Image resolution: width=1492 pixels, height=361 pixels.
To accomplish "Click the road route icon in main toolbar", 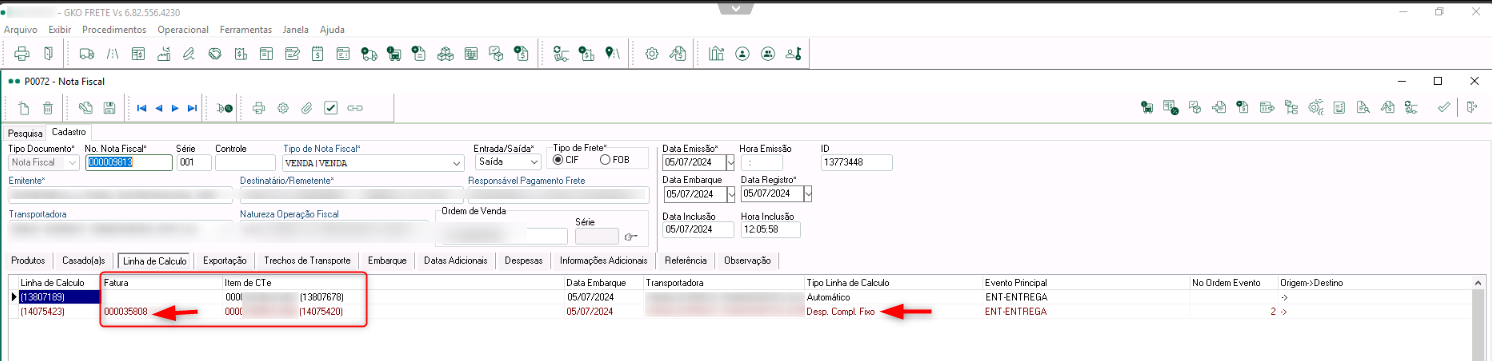I will [x=113, y=54].
